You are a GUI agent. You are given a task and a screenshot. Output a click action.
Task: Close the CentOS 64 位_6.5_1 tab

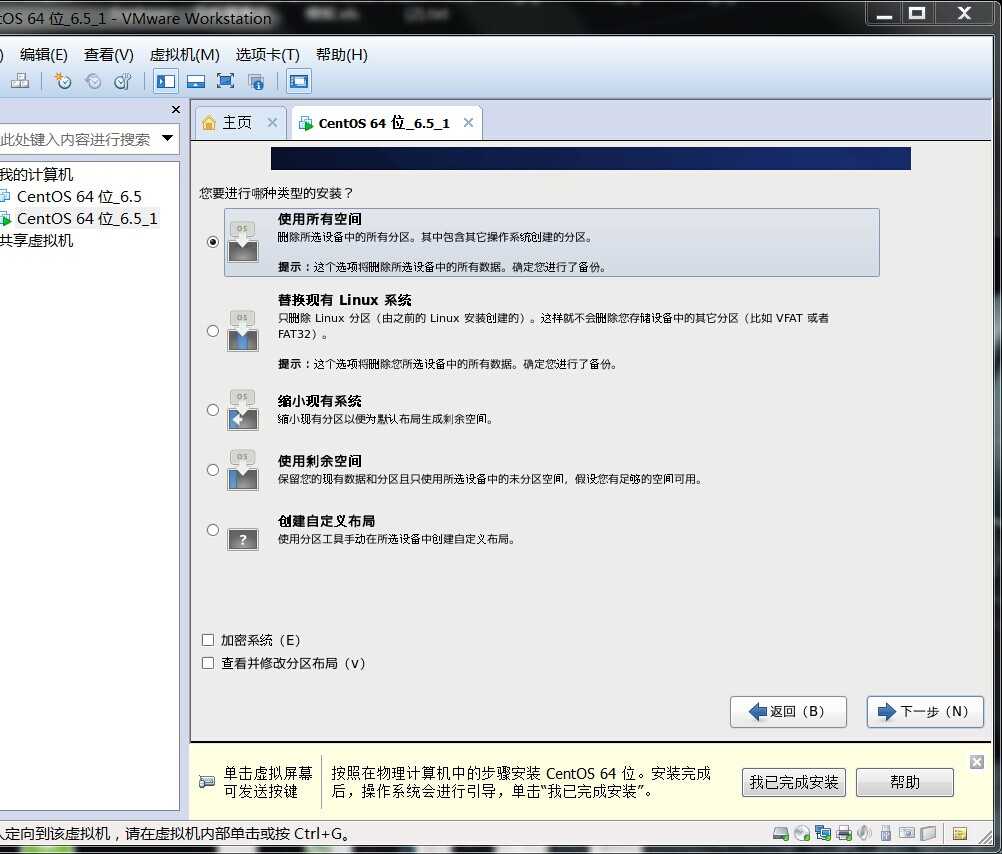pyautogui.click(x=468, y=122)
